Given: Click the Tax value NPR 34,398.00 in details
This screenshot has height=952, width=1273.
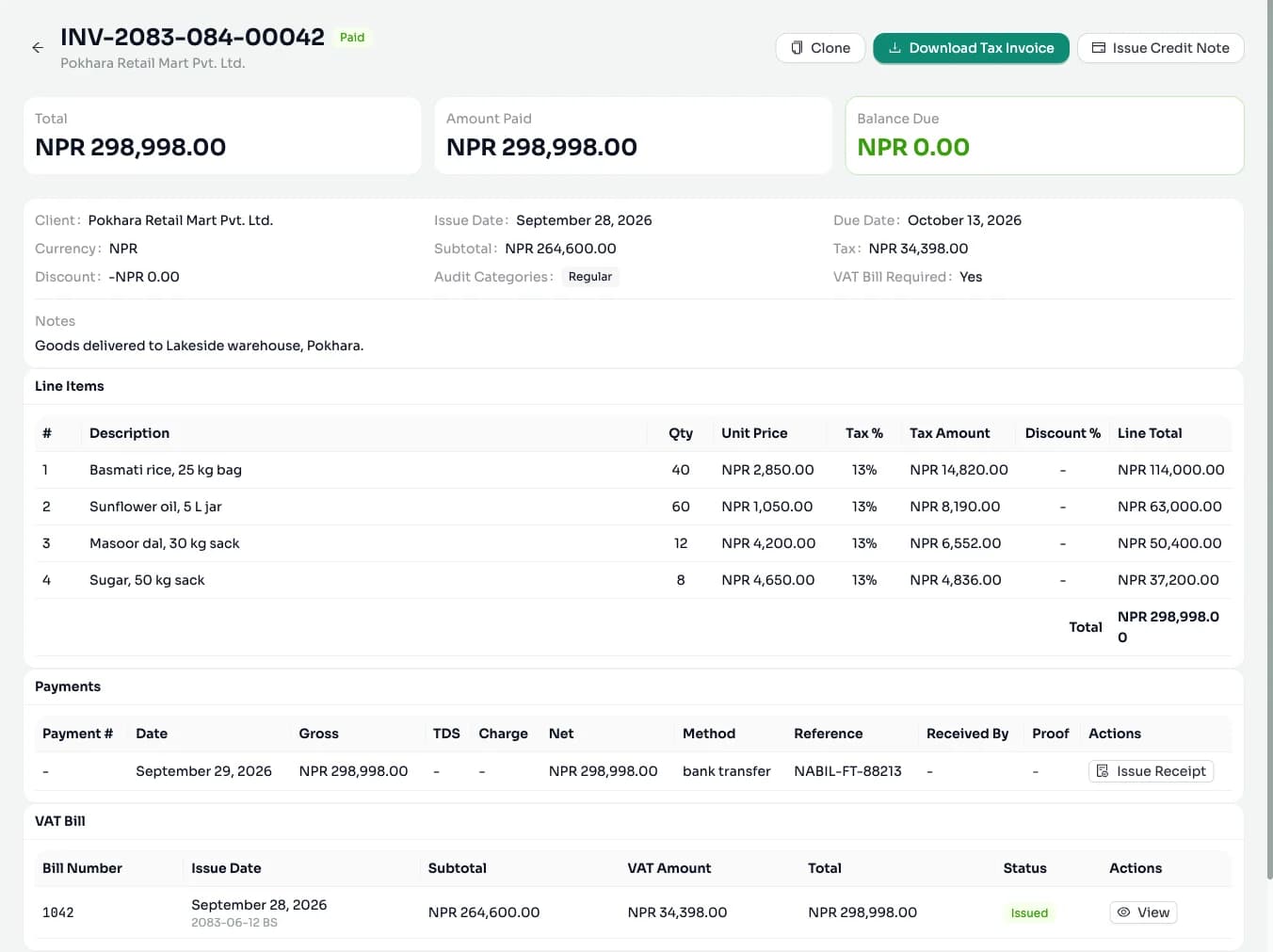Looking at the screenshot, I should click(918, 249).
